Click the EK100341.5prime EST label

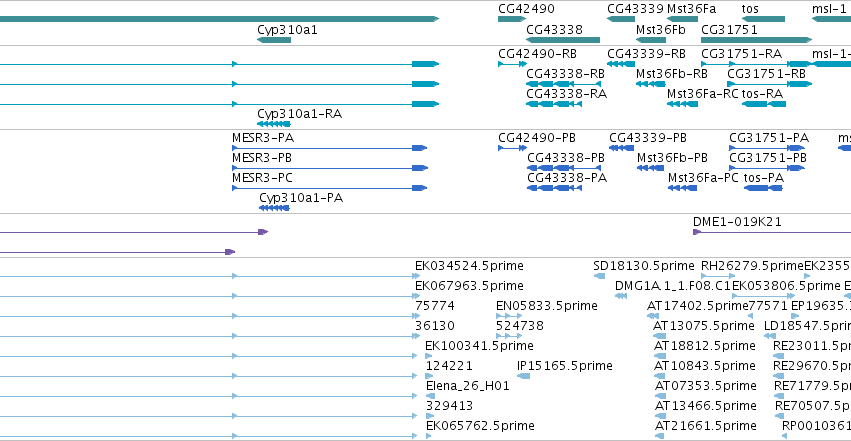479,346
